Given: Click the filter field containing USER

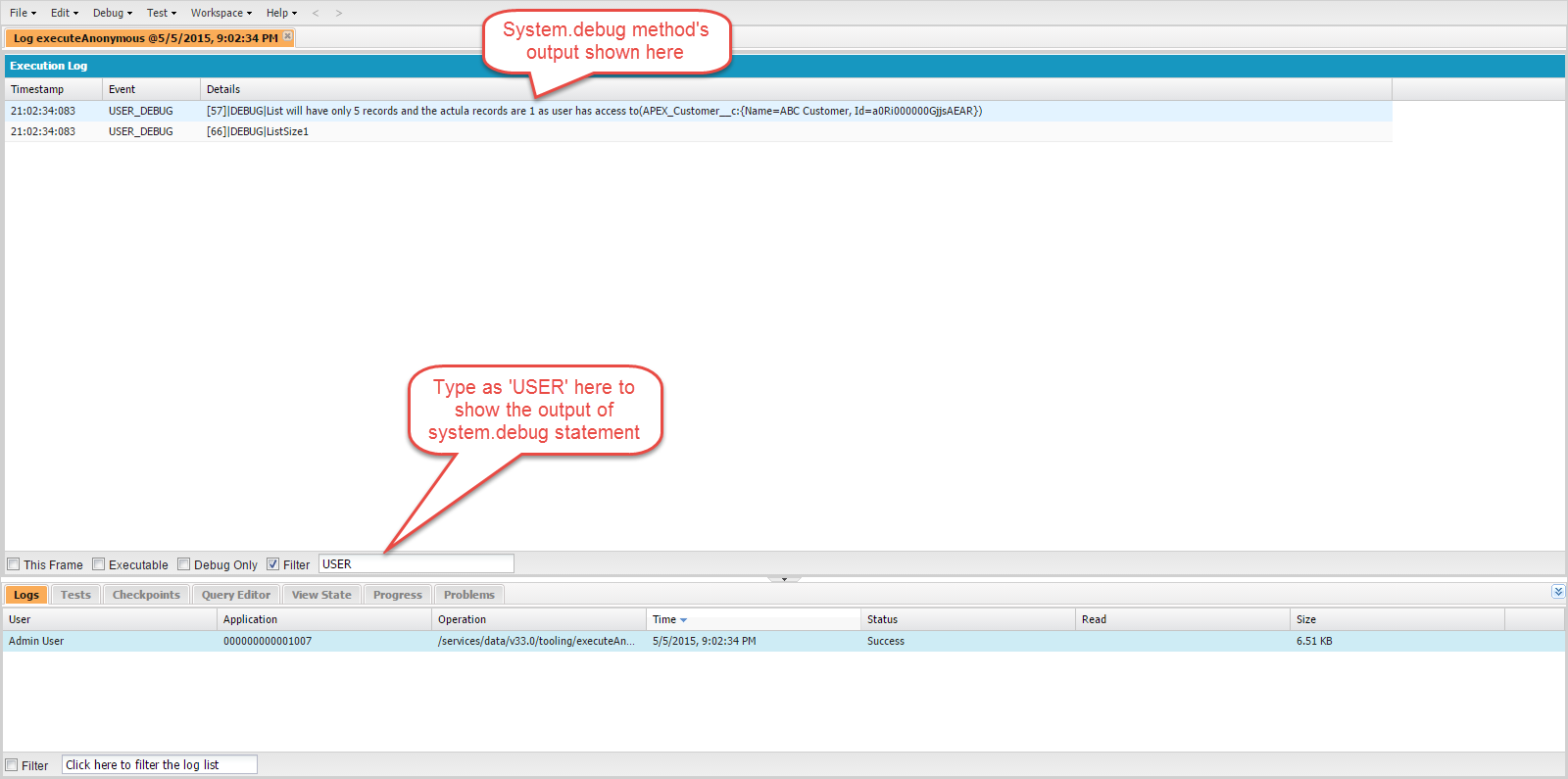Looking at the screenshot, I should [x=416, y=563].
